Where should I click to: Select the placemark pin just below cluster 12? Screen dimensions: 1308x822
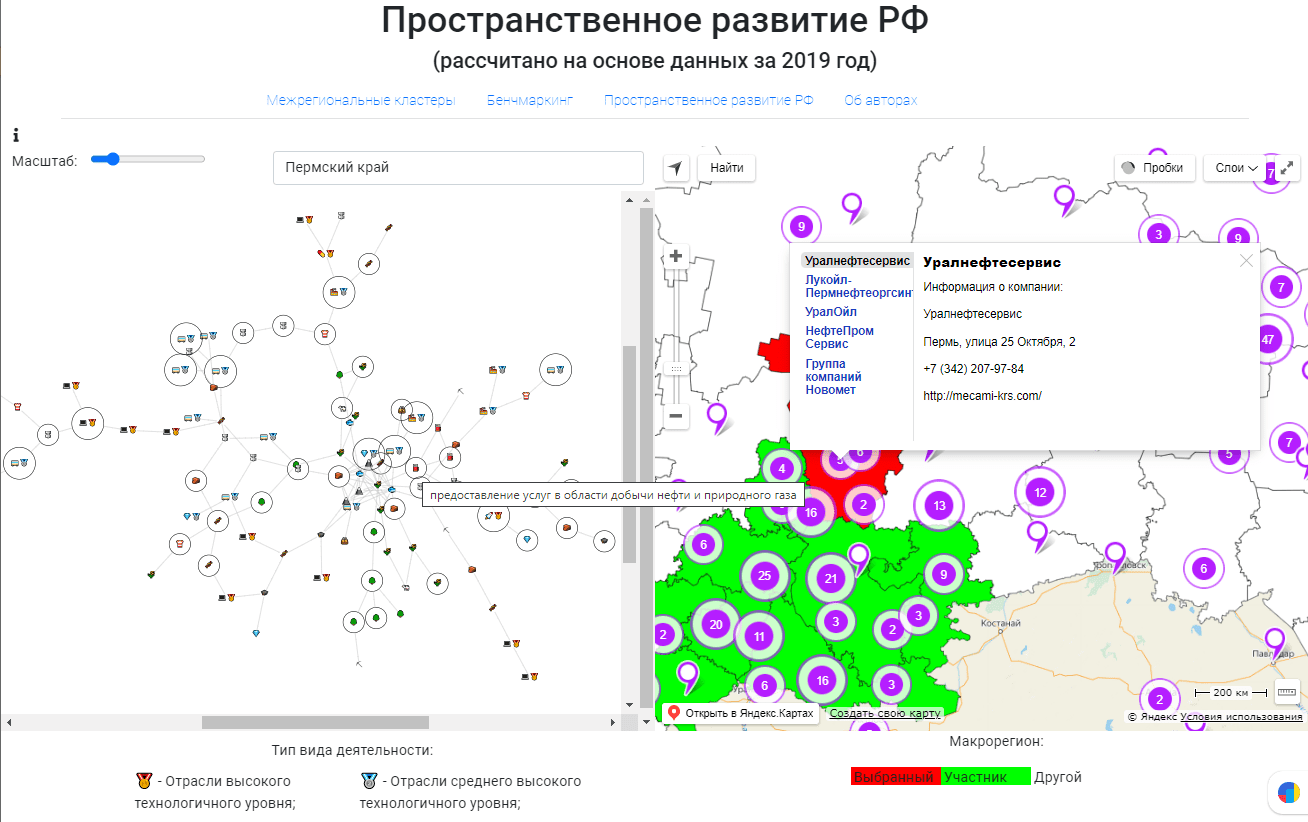tap(1038, 537)
